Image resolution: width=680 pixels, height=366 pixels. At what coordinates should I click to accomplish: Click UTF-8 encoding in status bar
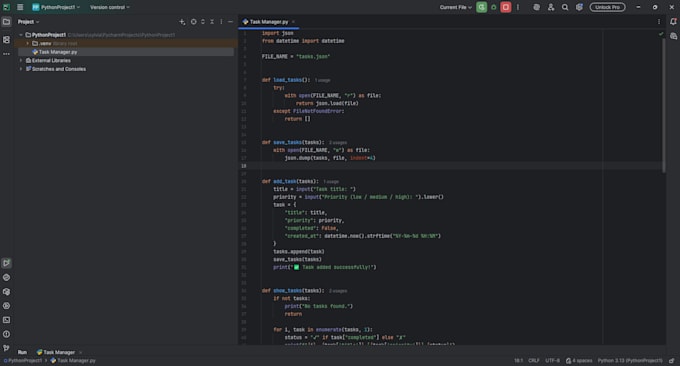552,360
